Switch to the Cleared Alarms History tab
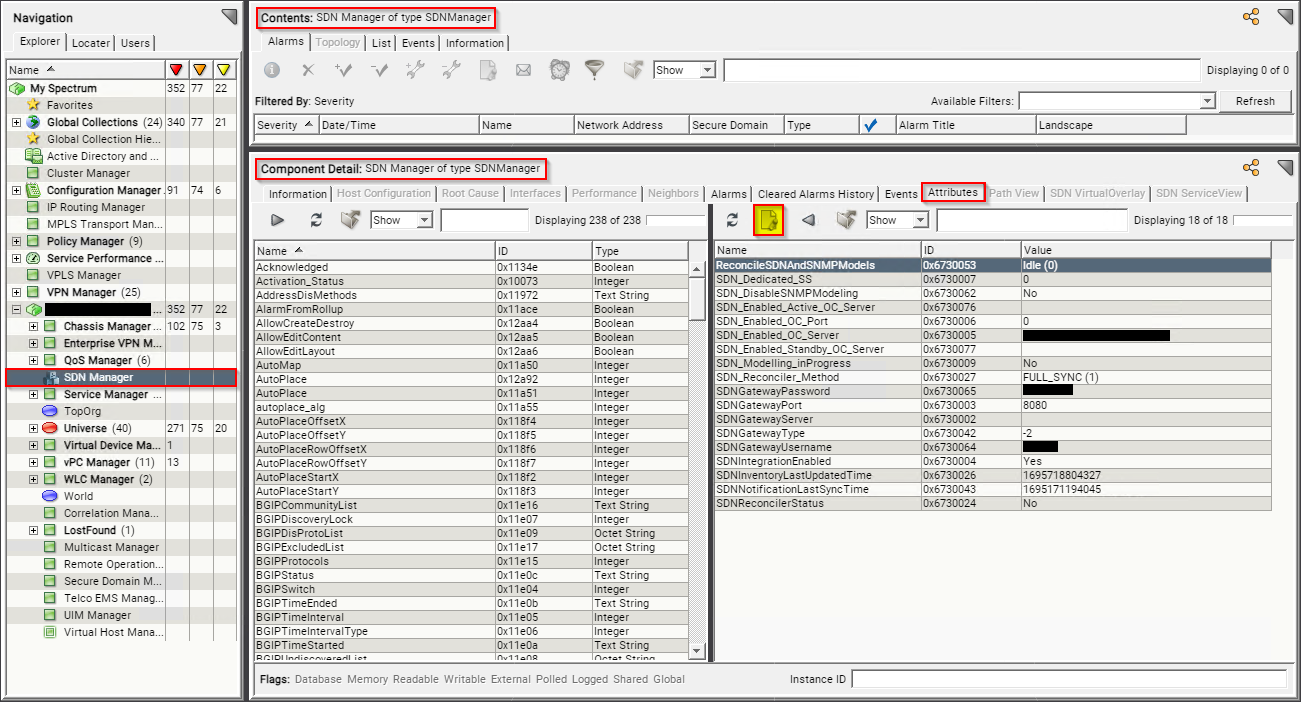Screen dimensions: 1301x702 pyautogui.click(x=815, y=194)
